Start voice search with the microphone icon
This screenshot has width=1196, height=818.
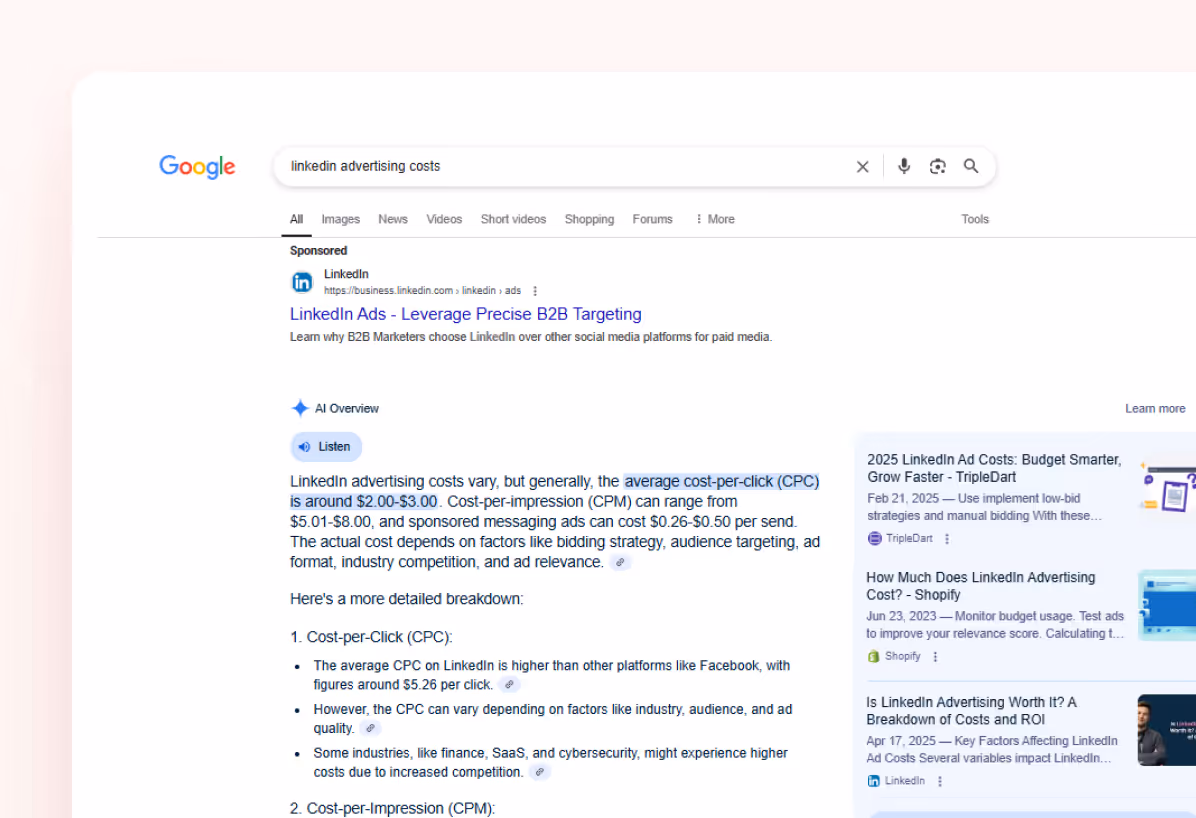(904, 166)
